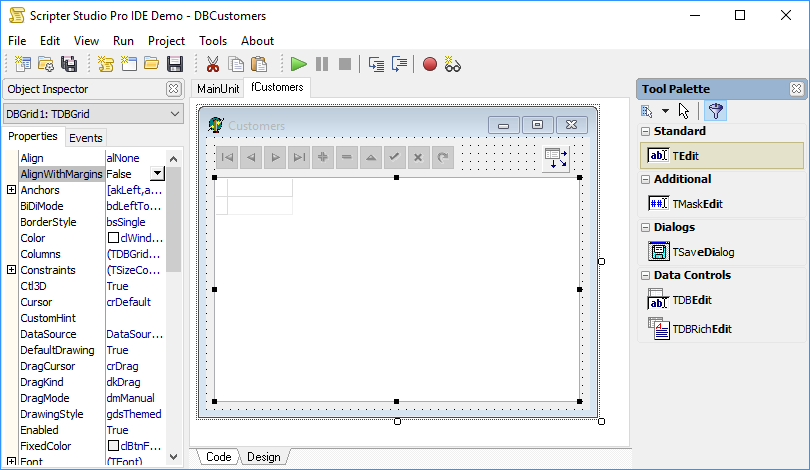This screenshot has height=470, width=810.
Task: Collapse the Data Controls palette category
Action: pos(645,276)
